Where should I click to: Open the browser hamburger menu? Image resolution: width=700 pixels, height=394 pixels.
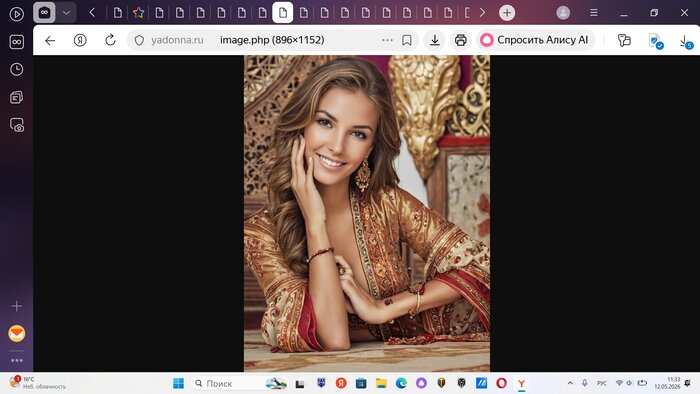click(594, 13)
